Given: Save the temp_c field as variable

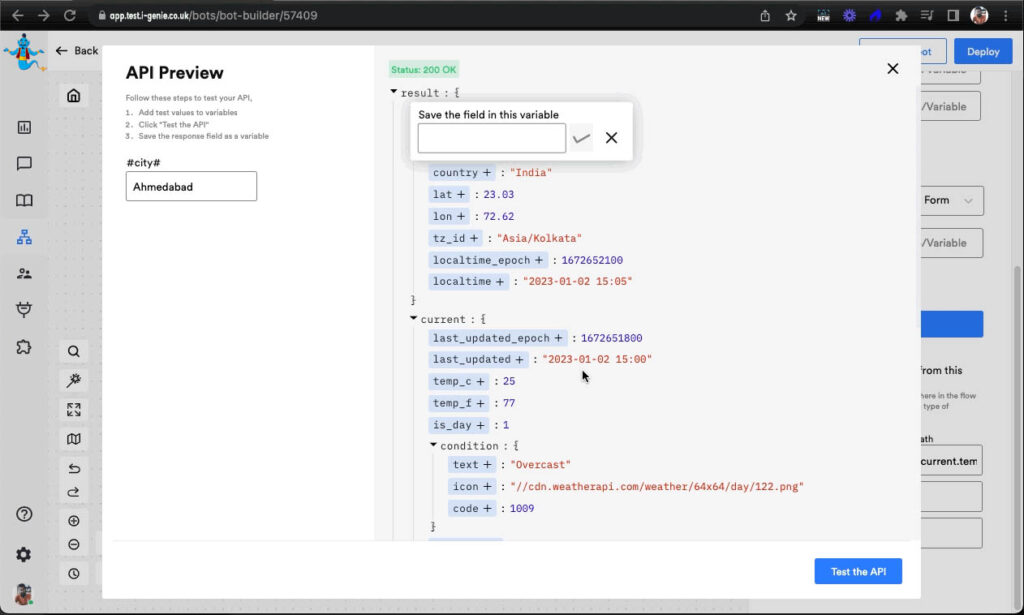Looking at the screenshot, I should 480,381.
